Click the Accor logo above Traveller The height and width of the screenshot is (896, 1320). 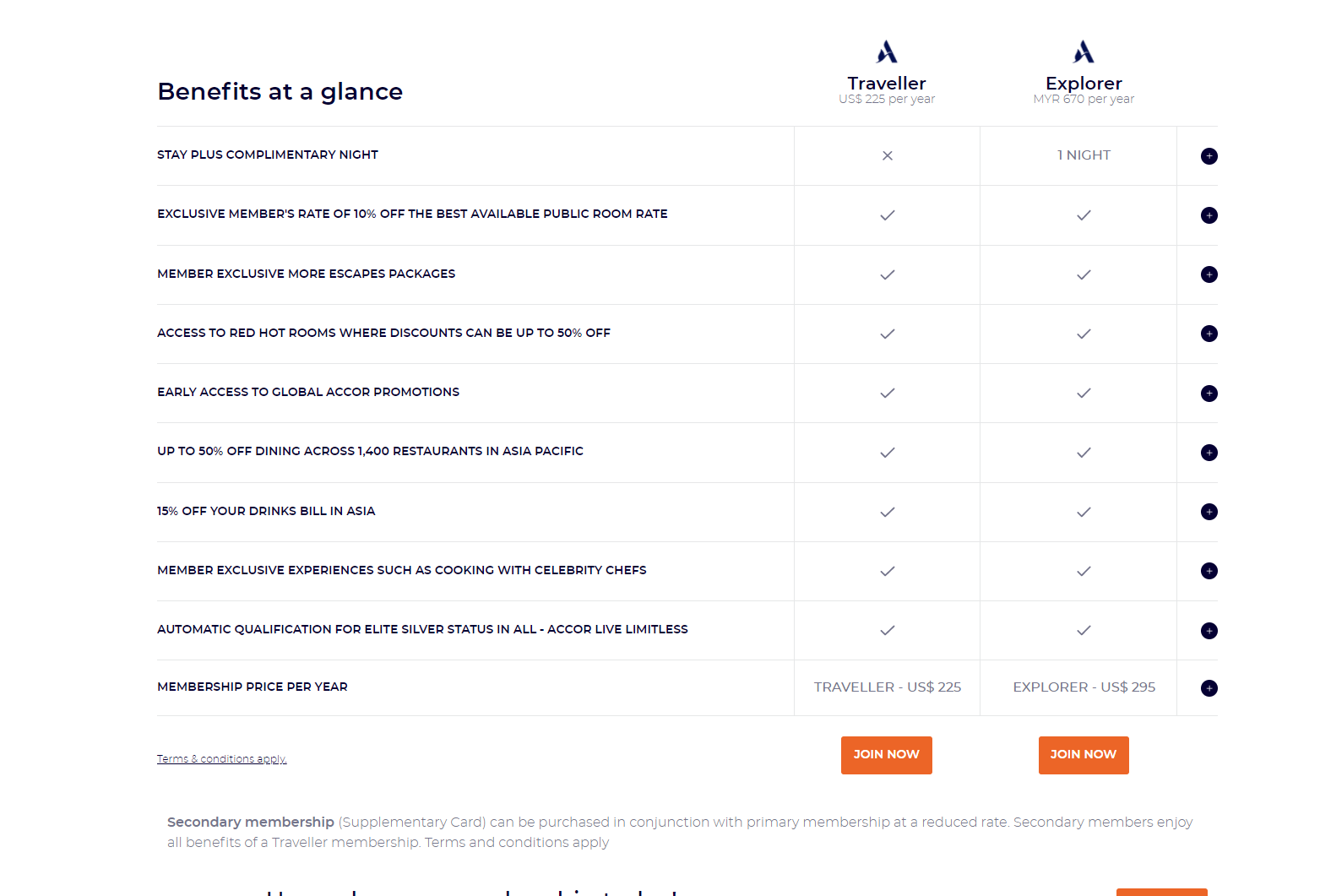tap(887, 52)
